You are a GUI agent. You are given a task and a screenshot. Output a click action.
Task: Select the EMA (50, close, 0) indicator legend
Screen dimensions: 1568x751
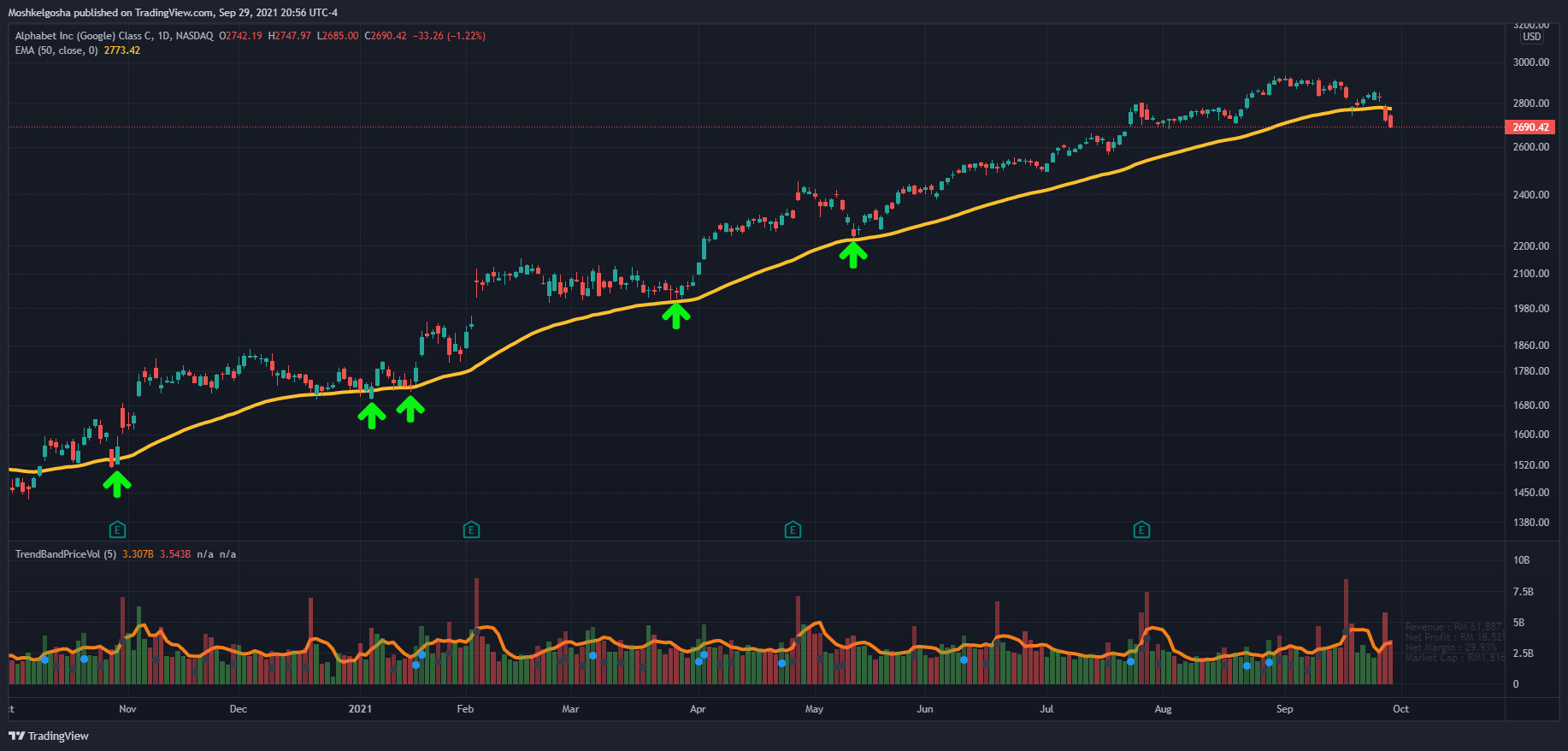click(56, 50)
